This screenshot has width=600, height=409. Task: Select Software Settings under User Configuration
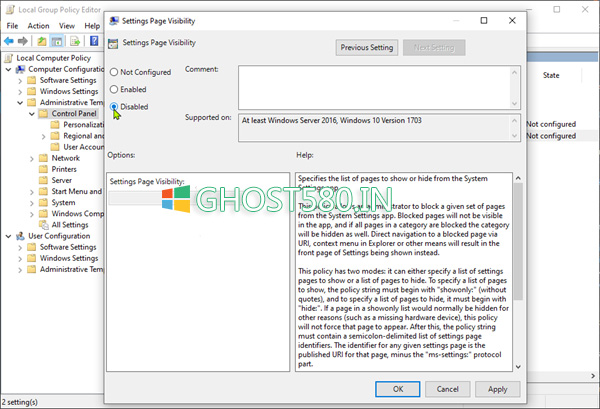point(68,247)
